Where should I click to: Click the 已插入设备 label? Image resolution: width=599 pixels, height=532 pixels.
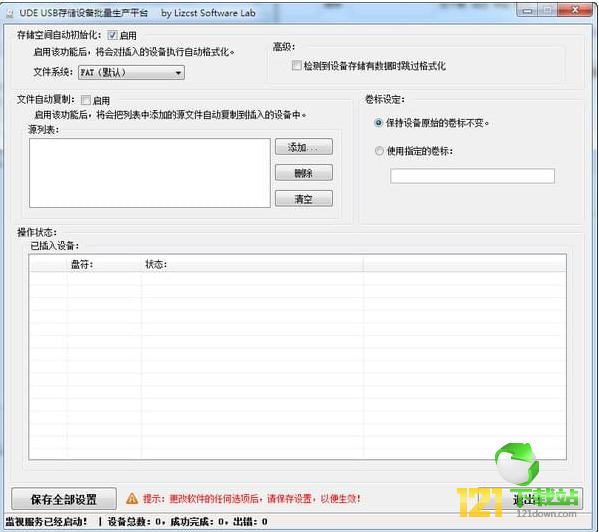pos(55,246)
